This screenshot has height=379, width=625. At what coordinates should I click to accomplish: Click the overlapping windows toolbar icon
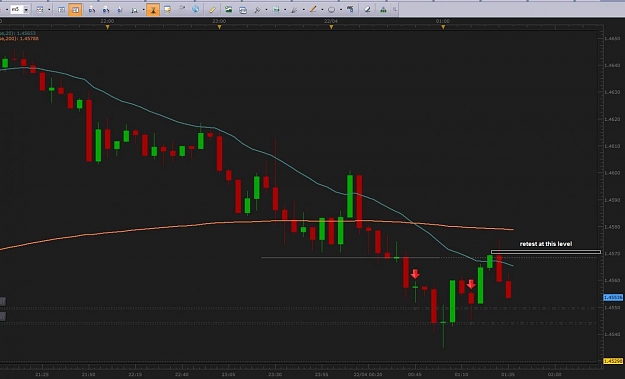[243, 10]
